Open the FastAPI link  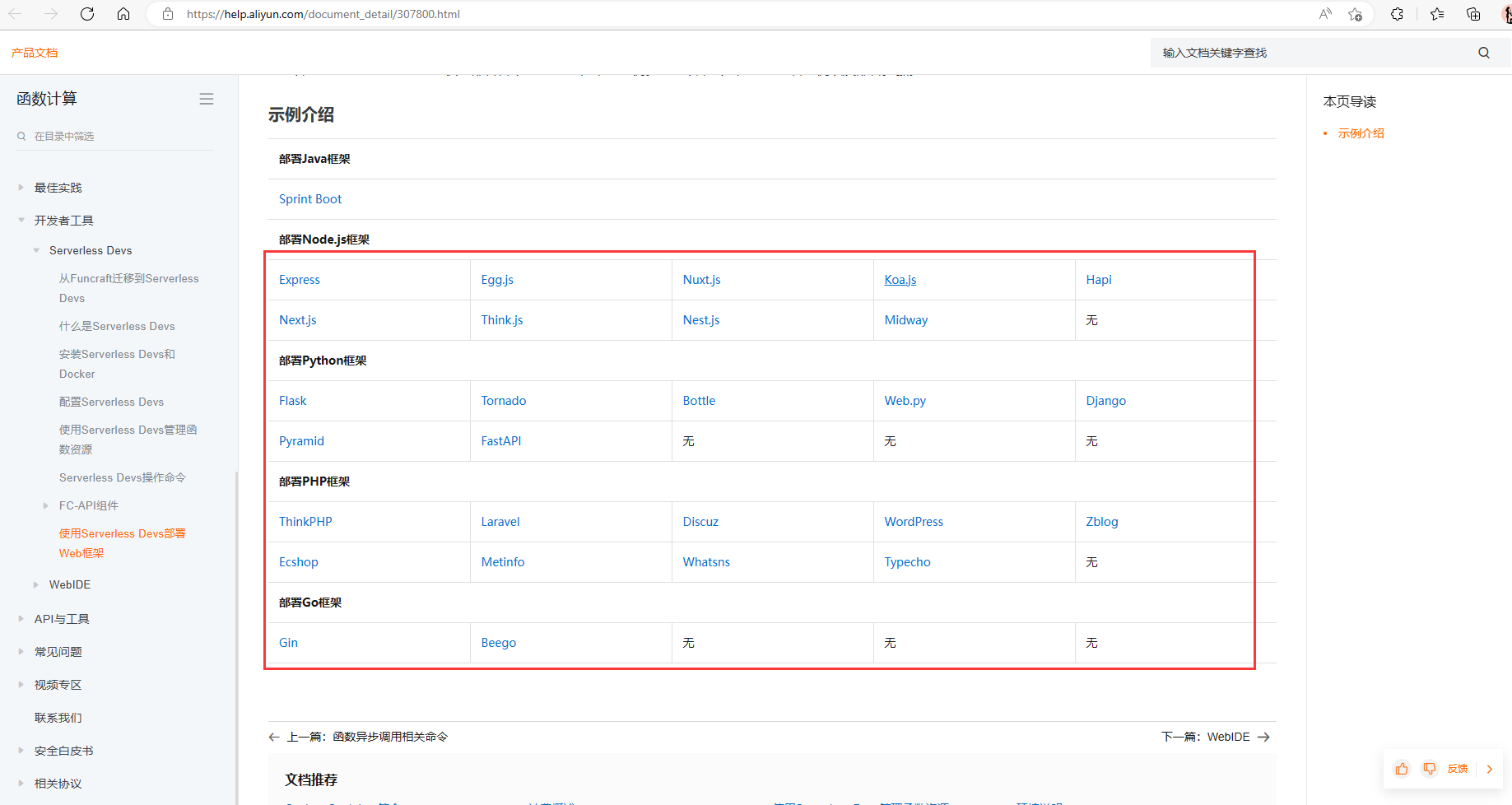(501, 441)
